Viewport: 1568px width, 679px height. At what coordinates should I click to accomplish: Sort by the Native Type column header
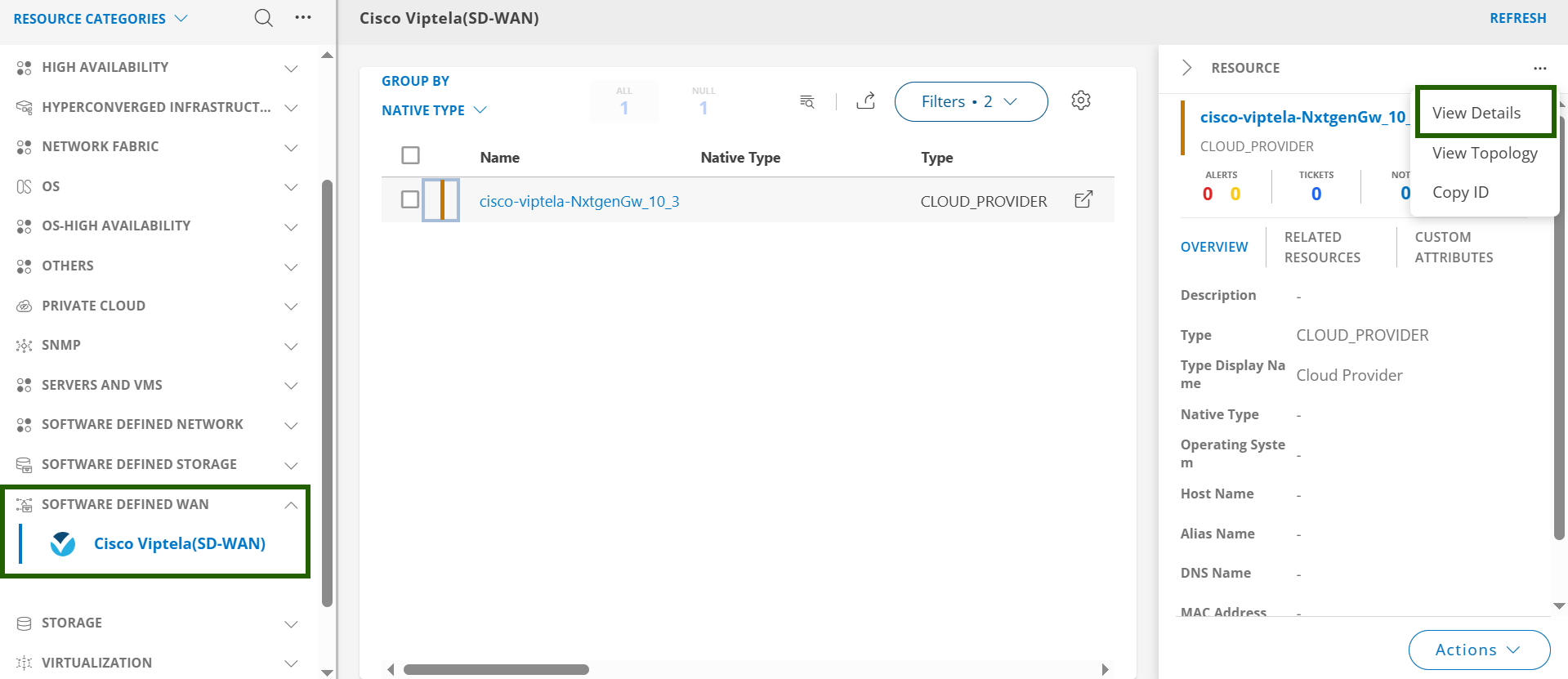[x=740, y=158]
